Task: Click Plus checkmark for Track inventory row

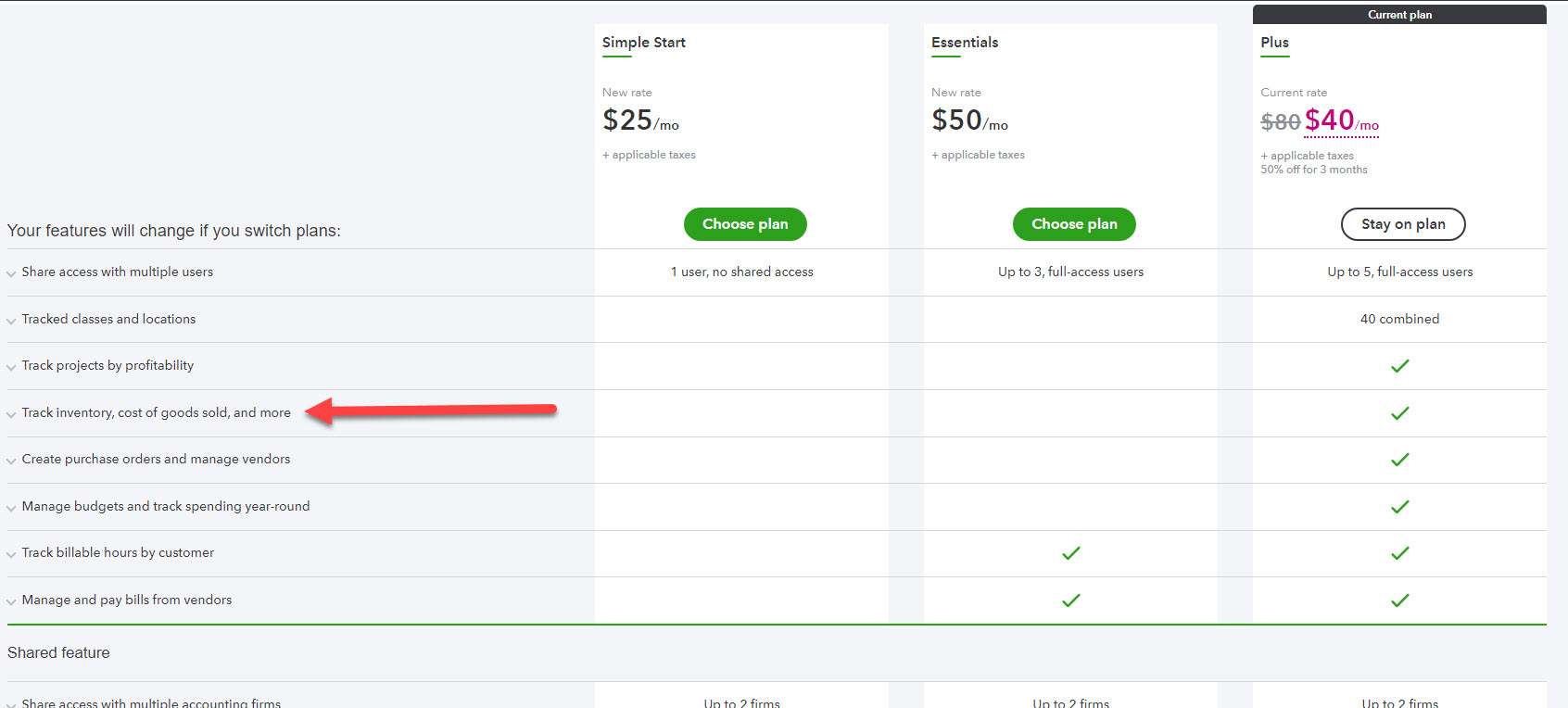Action: click(1399, 413)
